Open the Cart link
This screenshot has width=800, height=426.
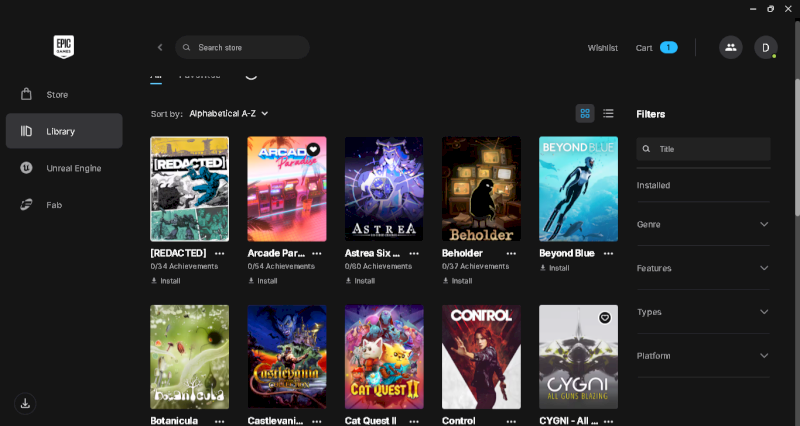point(644,47)
